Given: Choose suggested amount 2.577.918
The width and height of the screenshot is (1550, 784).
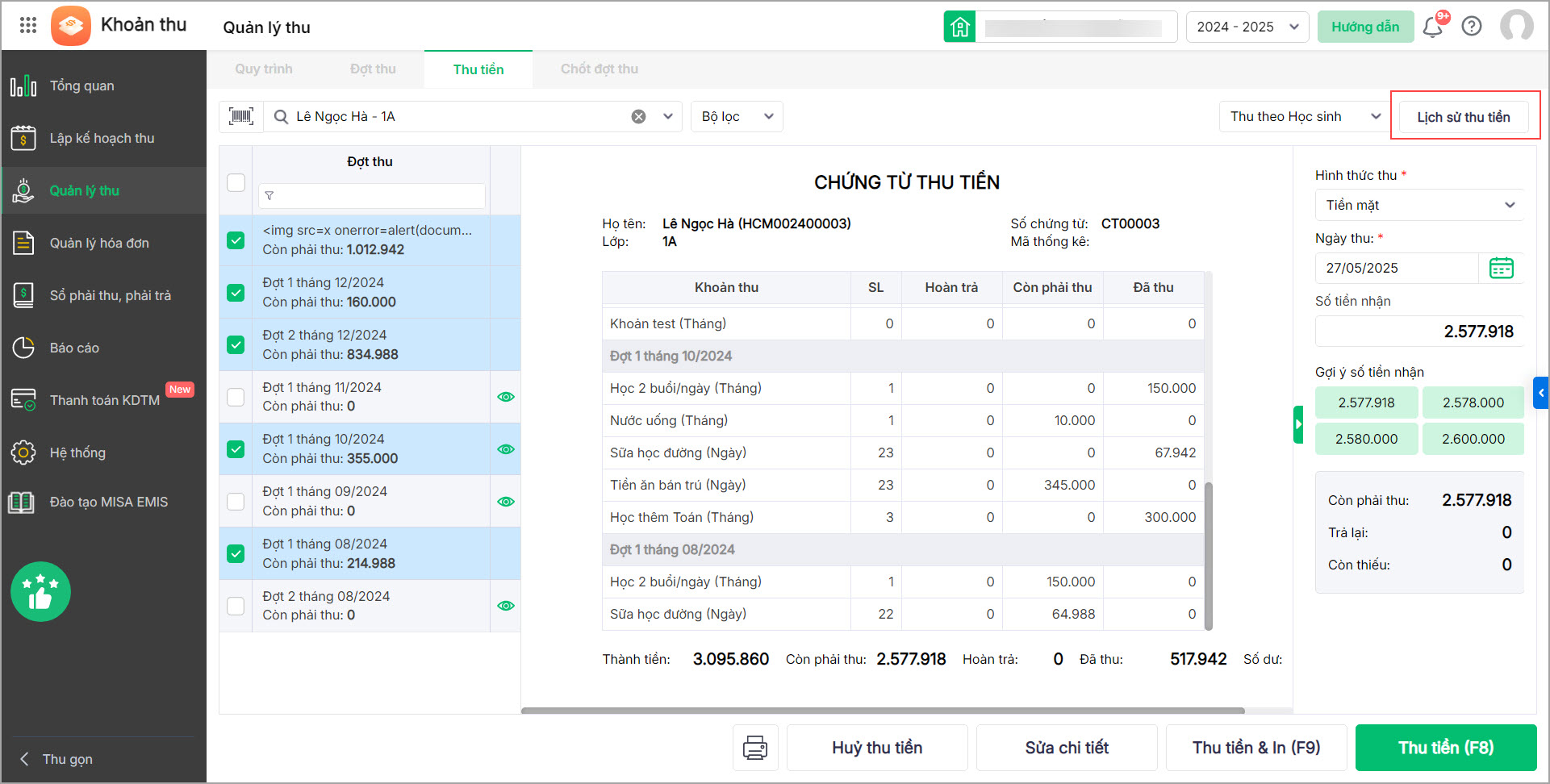Looking at the screenshot, I should click(x=1366, y=402).
